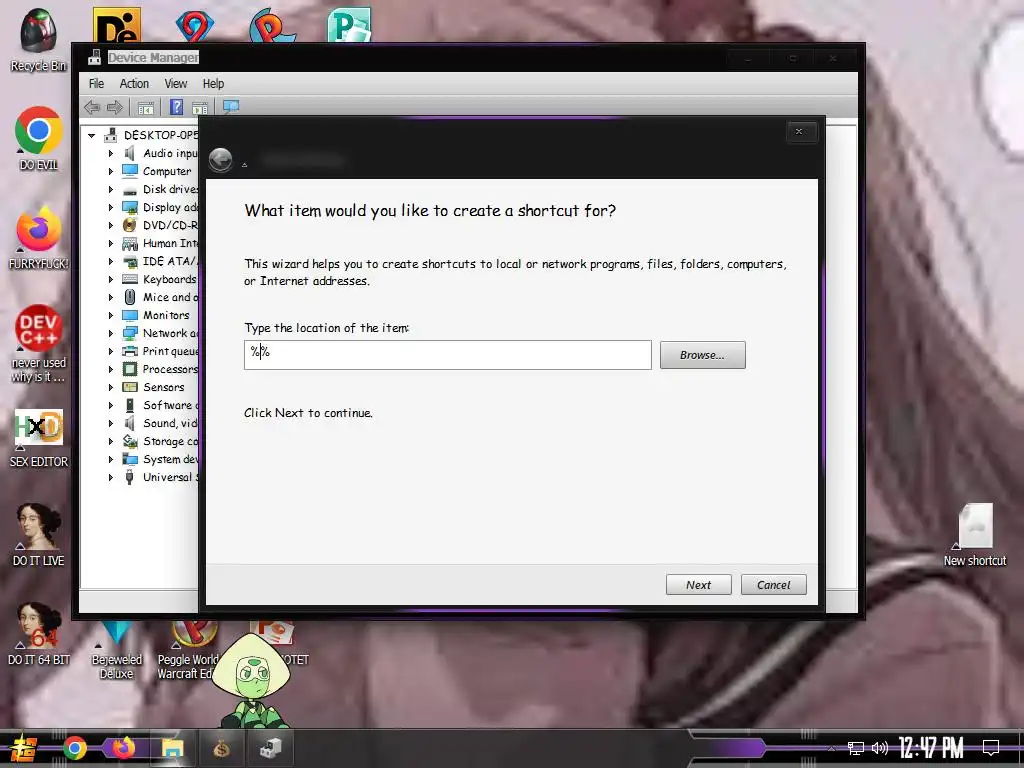The width and height of the screenshot is (1024, 768).
Task: Select the Storage controllers tree row
Action: tap(159, 441)
